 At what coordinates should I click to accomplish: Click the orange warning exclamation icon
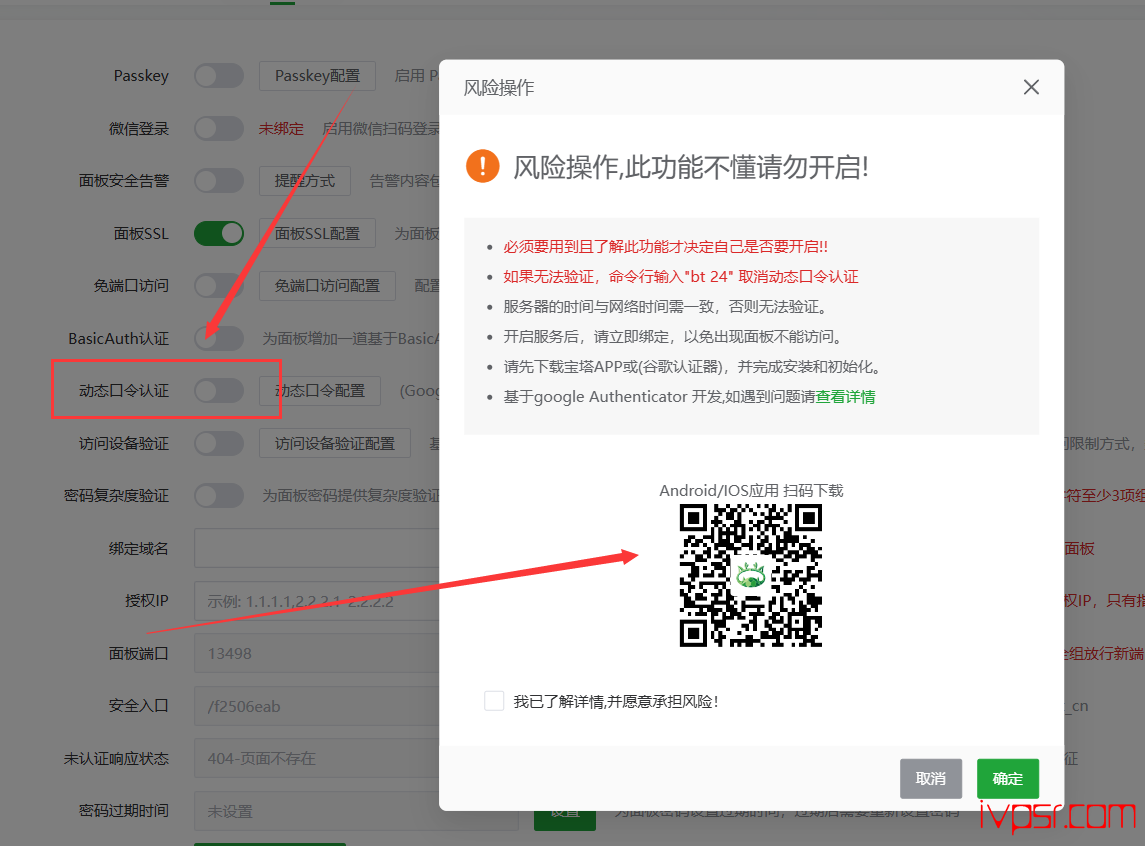(482, 166)
